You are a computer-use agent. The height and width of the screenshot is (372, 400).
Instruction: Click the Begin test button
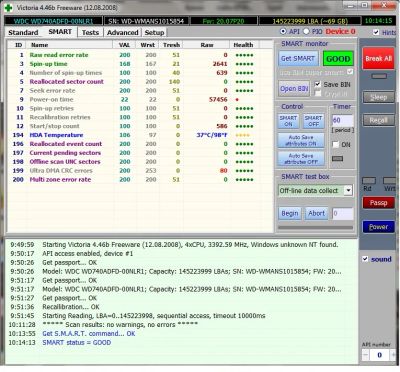tap(290, 213)
